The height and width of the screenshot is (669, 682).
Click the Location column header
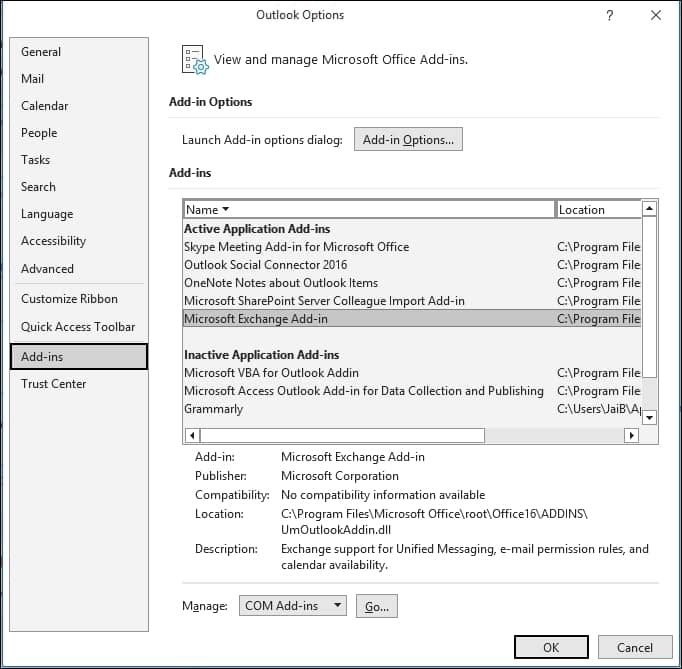598,210
